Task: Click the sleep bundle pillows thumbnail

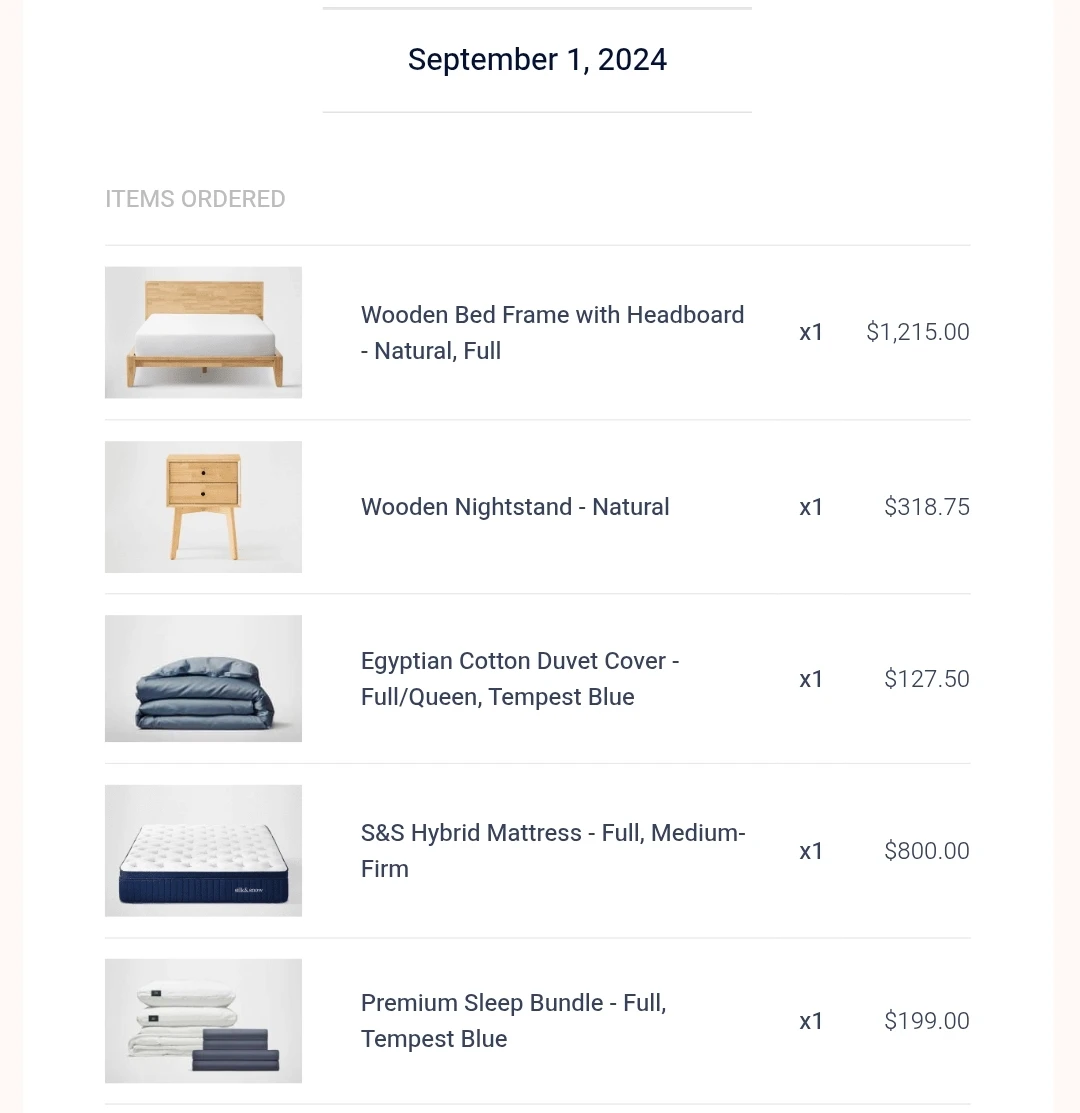Action: [203, 1021]
